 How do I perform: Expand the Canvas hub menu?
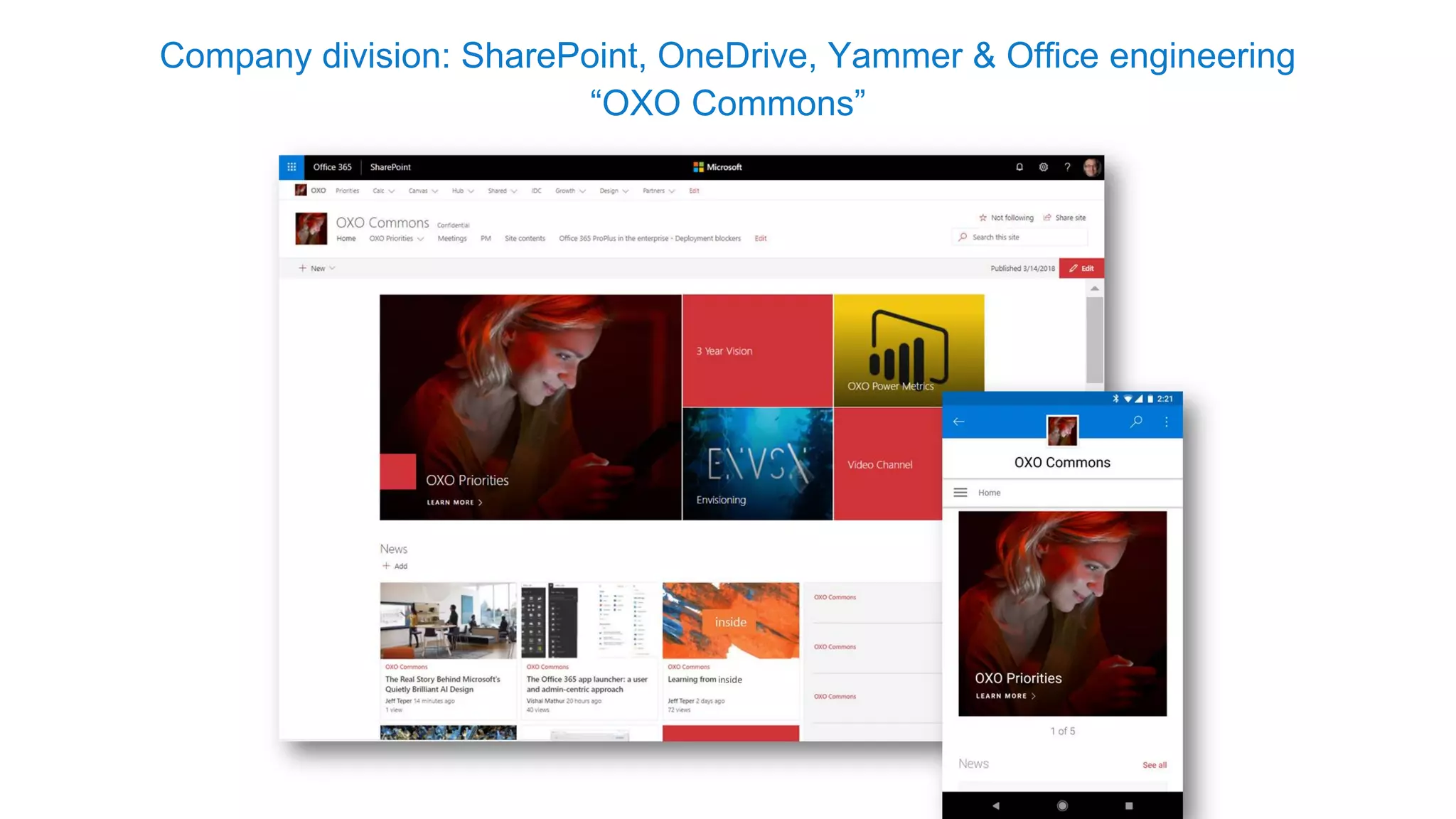point(423,191)
